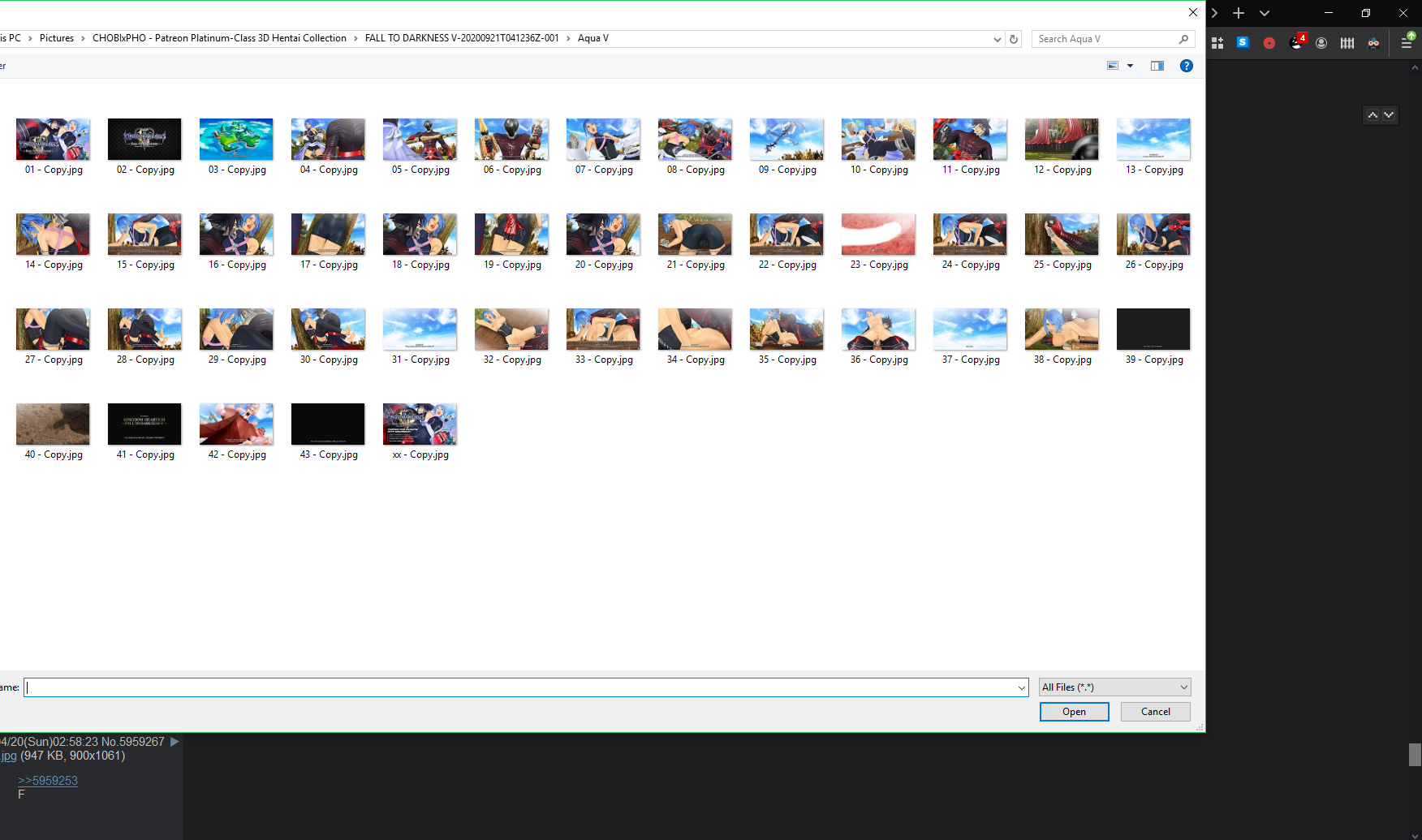Click the blue S extension icon
The image size is (1422, 840).
pos(1243,42)
